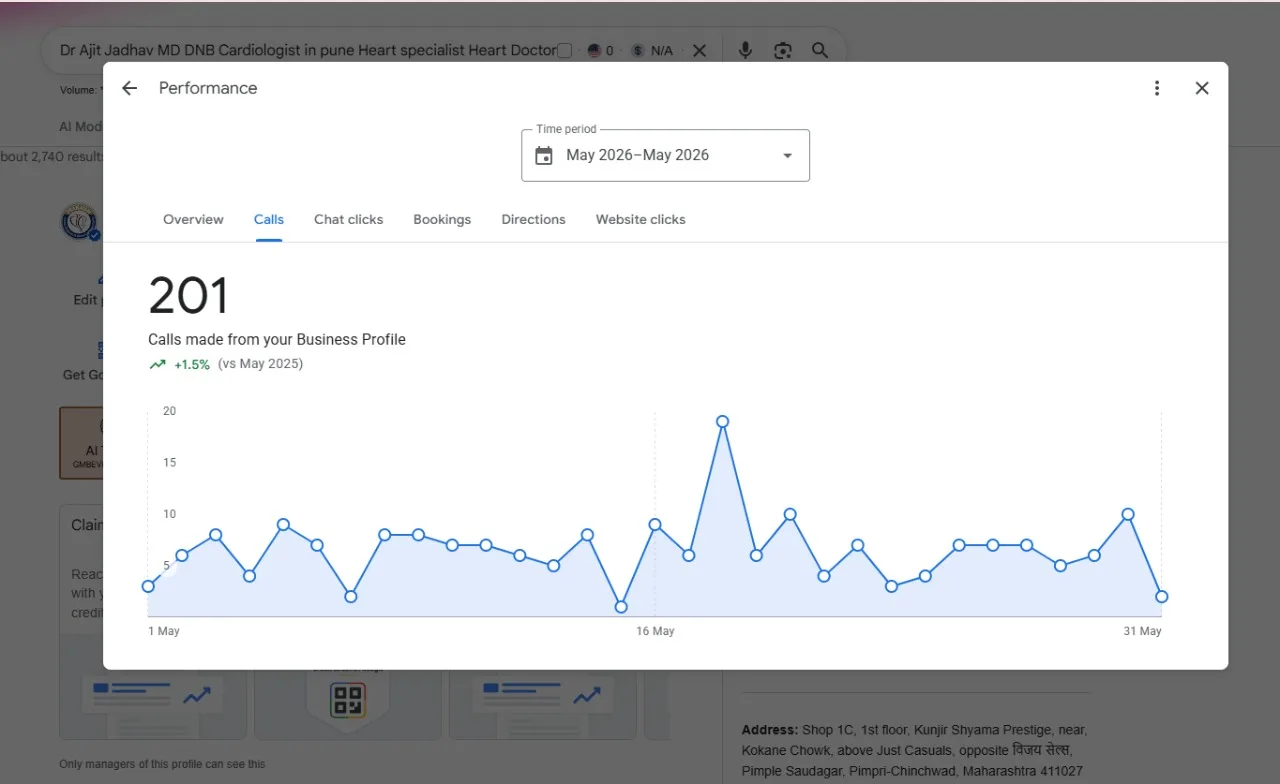Click the microphone voice search icon
Screen dimensions: 1280x784
tap(745, 50)
